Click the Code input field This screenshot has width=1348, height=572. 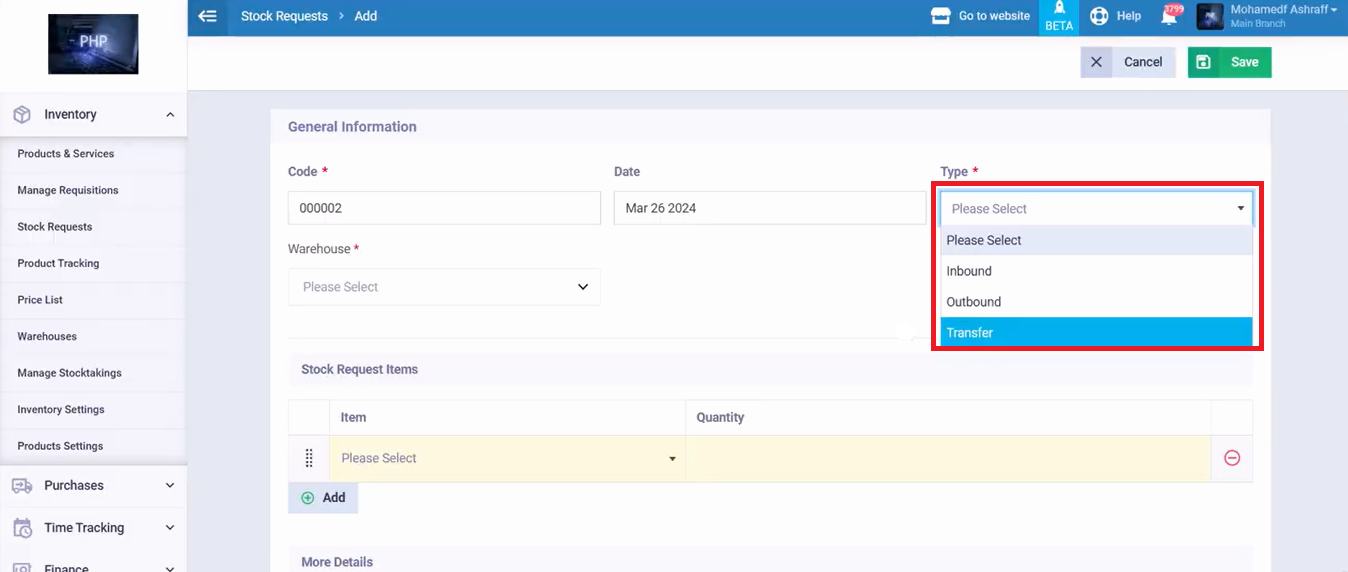coord(444,208)
